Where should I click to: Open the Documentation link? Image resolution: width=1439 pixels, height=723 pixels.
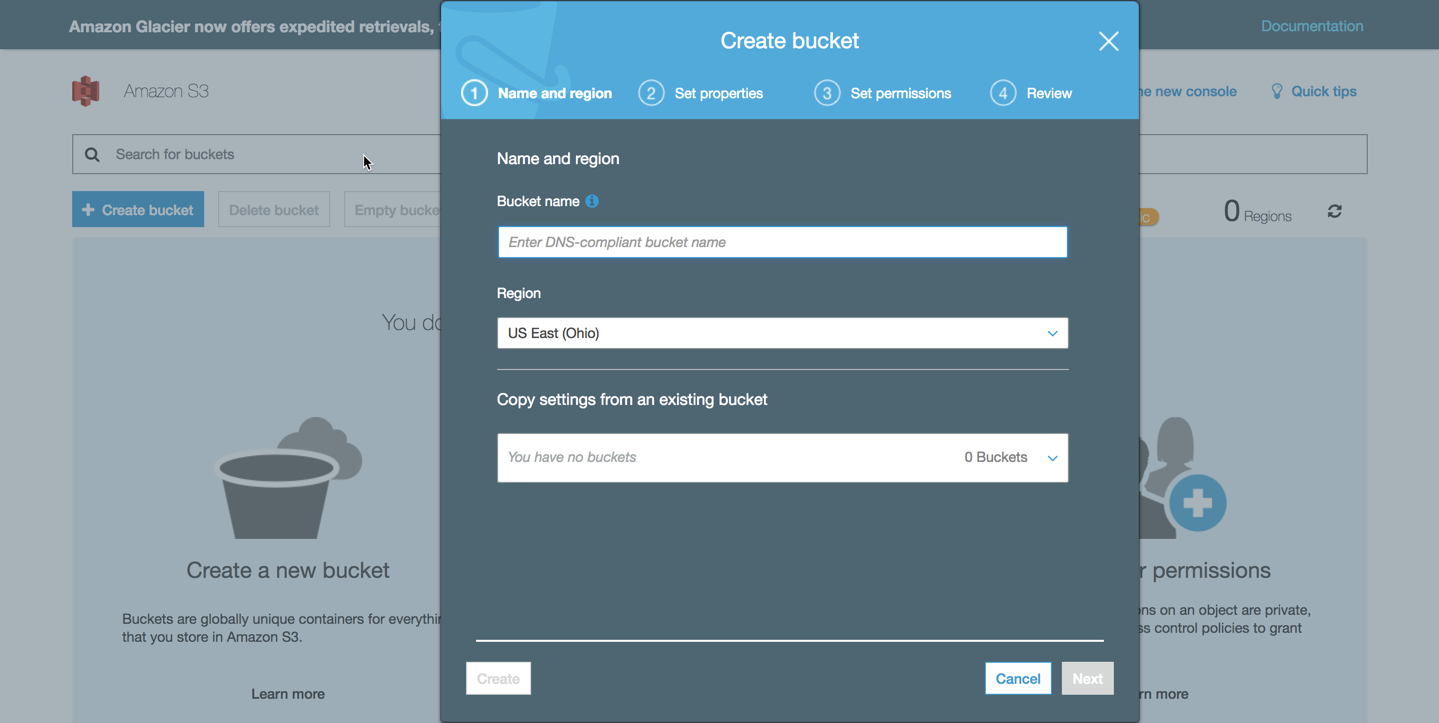pos(1311,26)
